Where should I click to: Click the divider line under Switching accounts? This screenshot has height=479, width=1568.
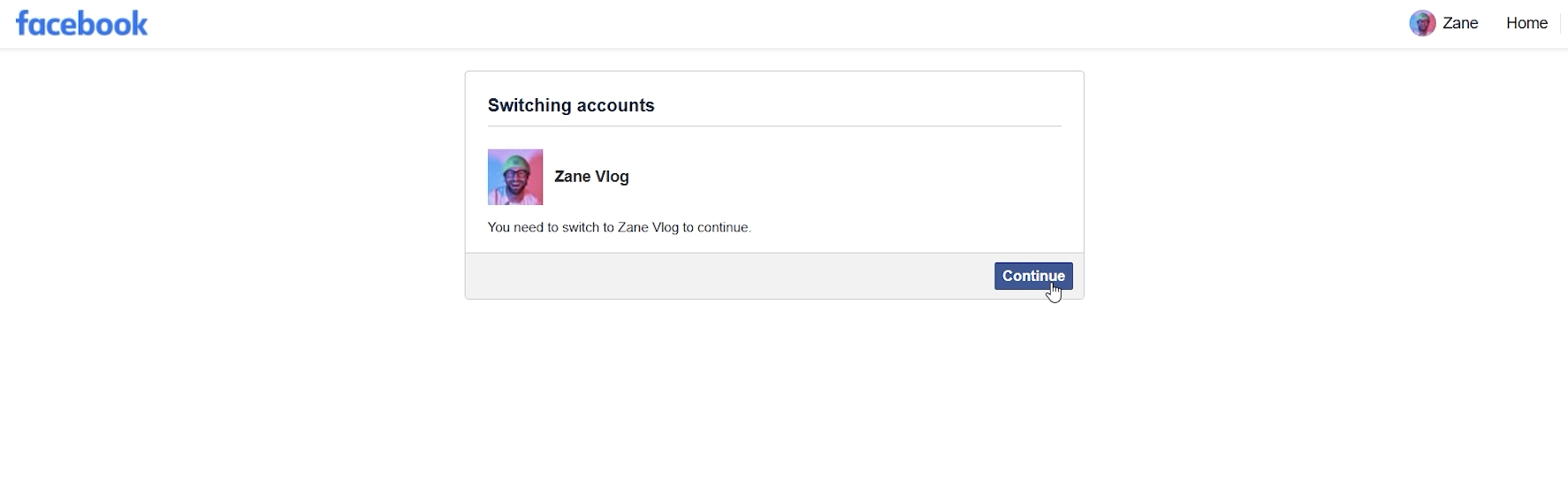point(774,126)
